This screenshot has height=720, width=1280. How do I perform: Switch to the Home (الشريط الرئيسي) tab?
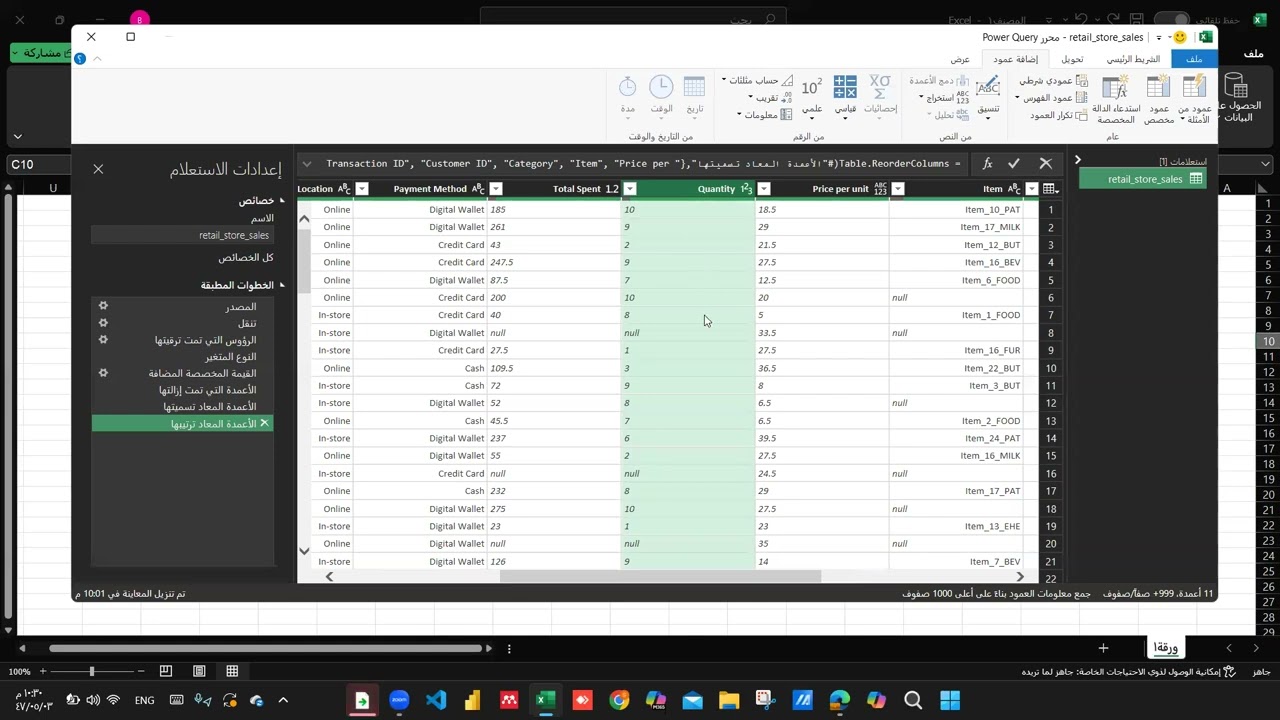[x=1133, y=59]
